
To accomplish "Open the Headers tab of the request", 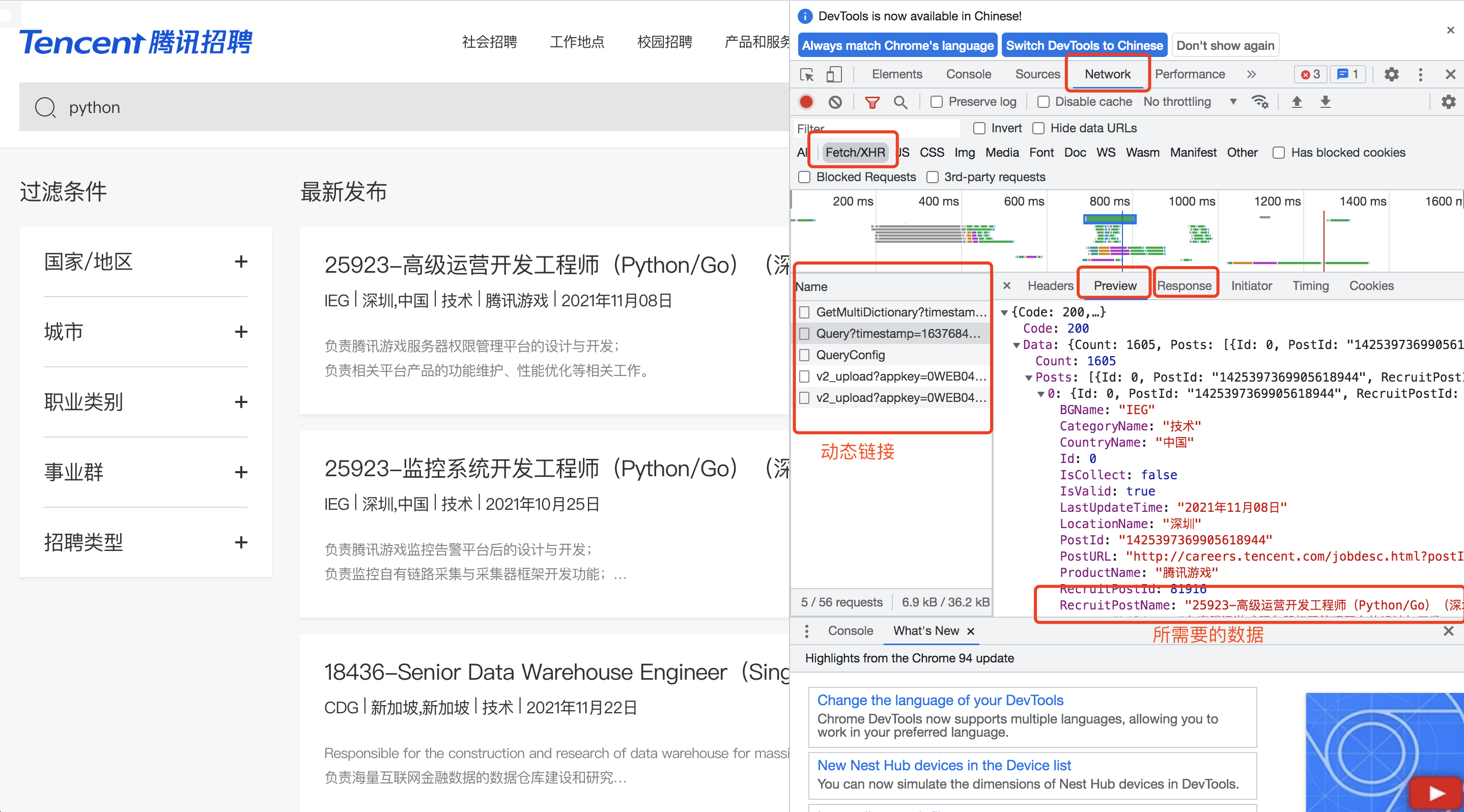I will click(x=1050, y=285).
